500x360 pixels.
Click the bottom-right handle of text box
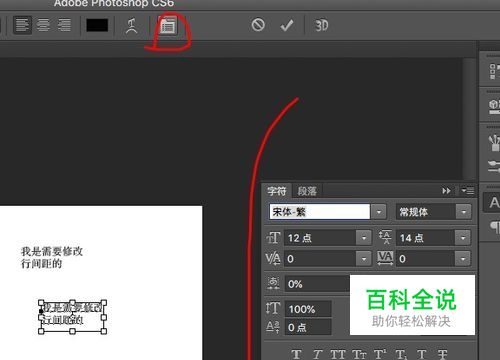point(104,331)
